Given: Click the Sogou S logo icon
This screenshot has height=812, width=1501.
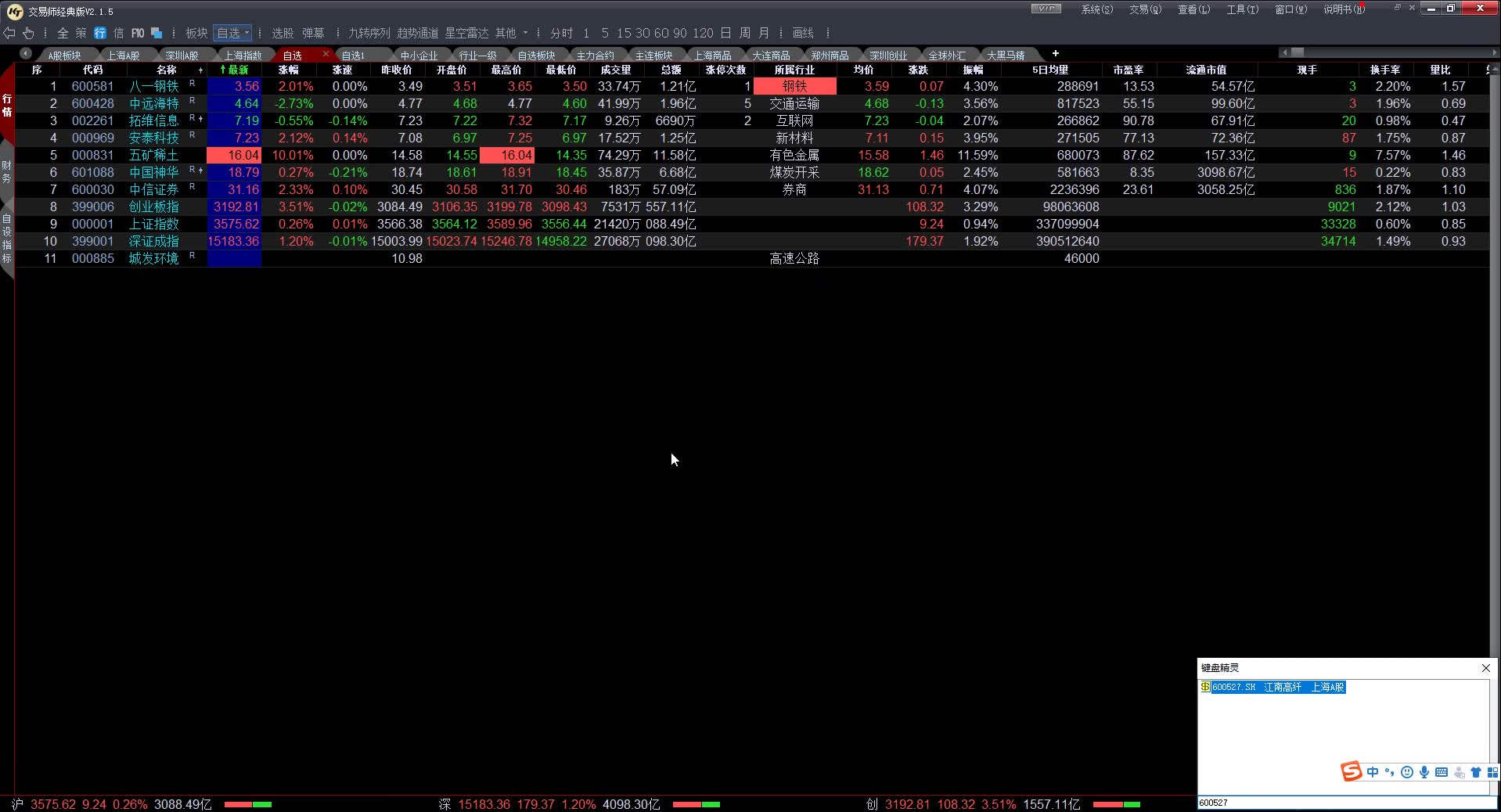Looking at the screenshot, I should (1352, 772).
